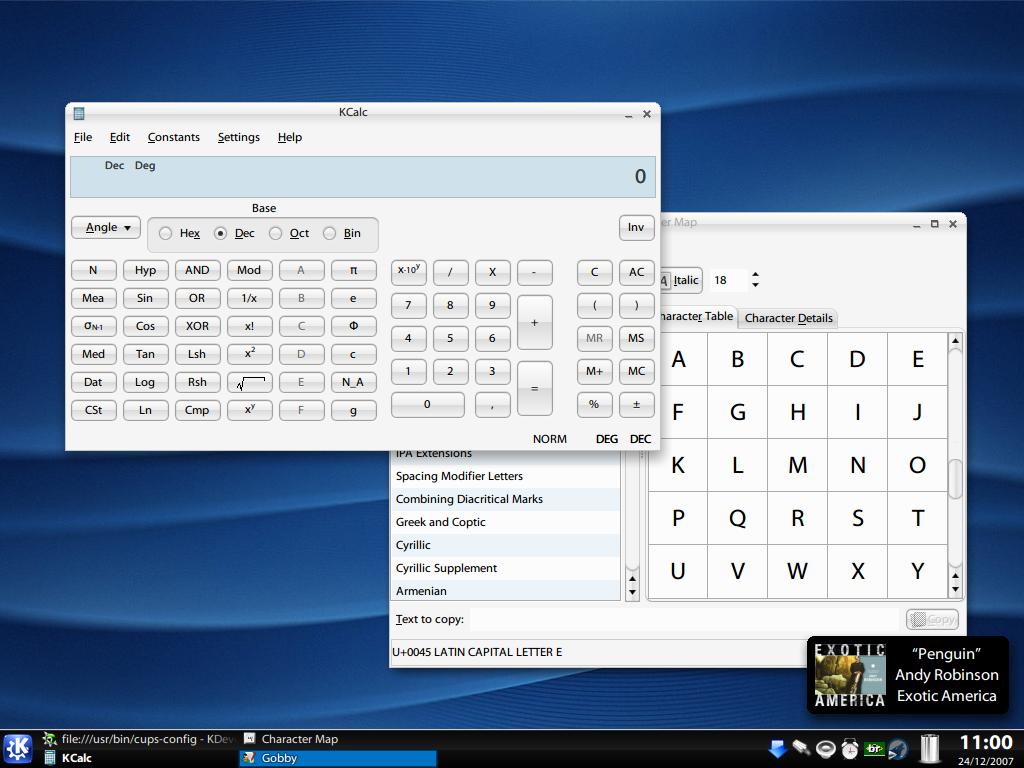Click the large plus key

pos(534,322)
